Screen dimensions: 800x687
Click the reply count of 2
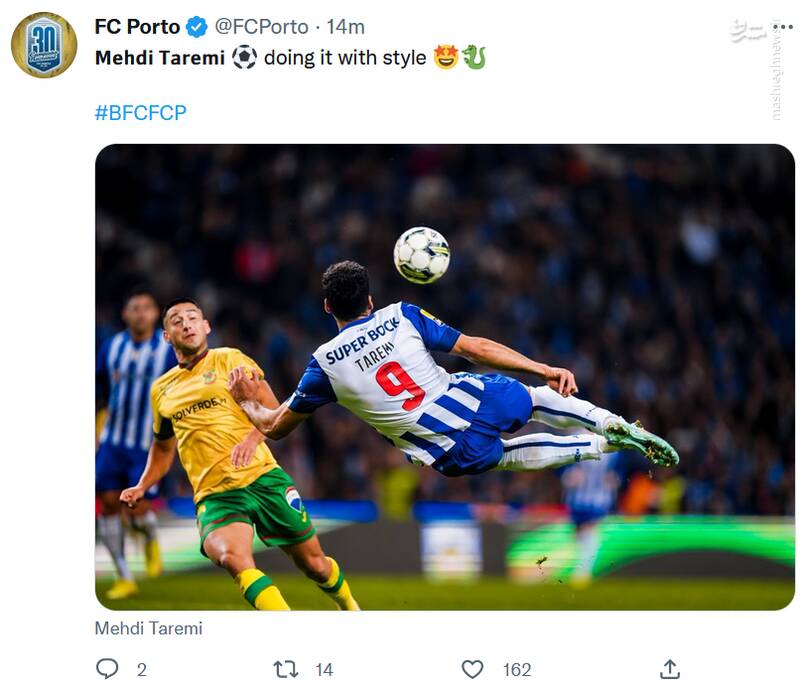(x=141, y=670)
